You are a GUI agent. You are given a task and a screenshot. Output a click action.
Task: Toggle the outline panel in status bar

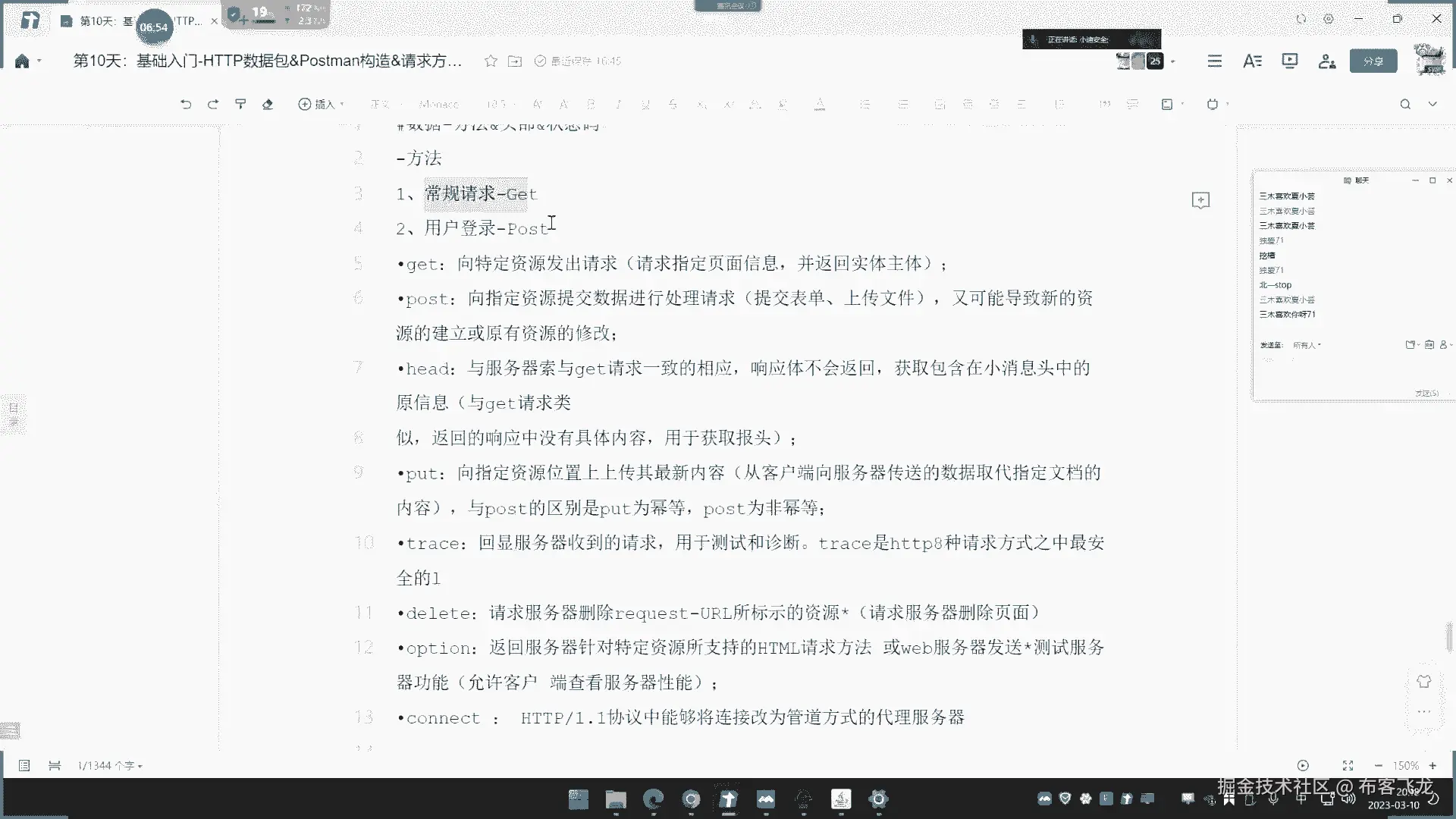point(24,766)
